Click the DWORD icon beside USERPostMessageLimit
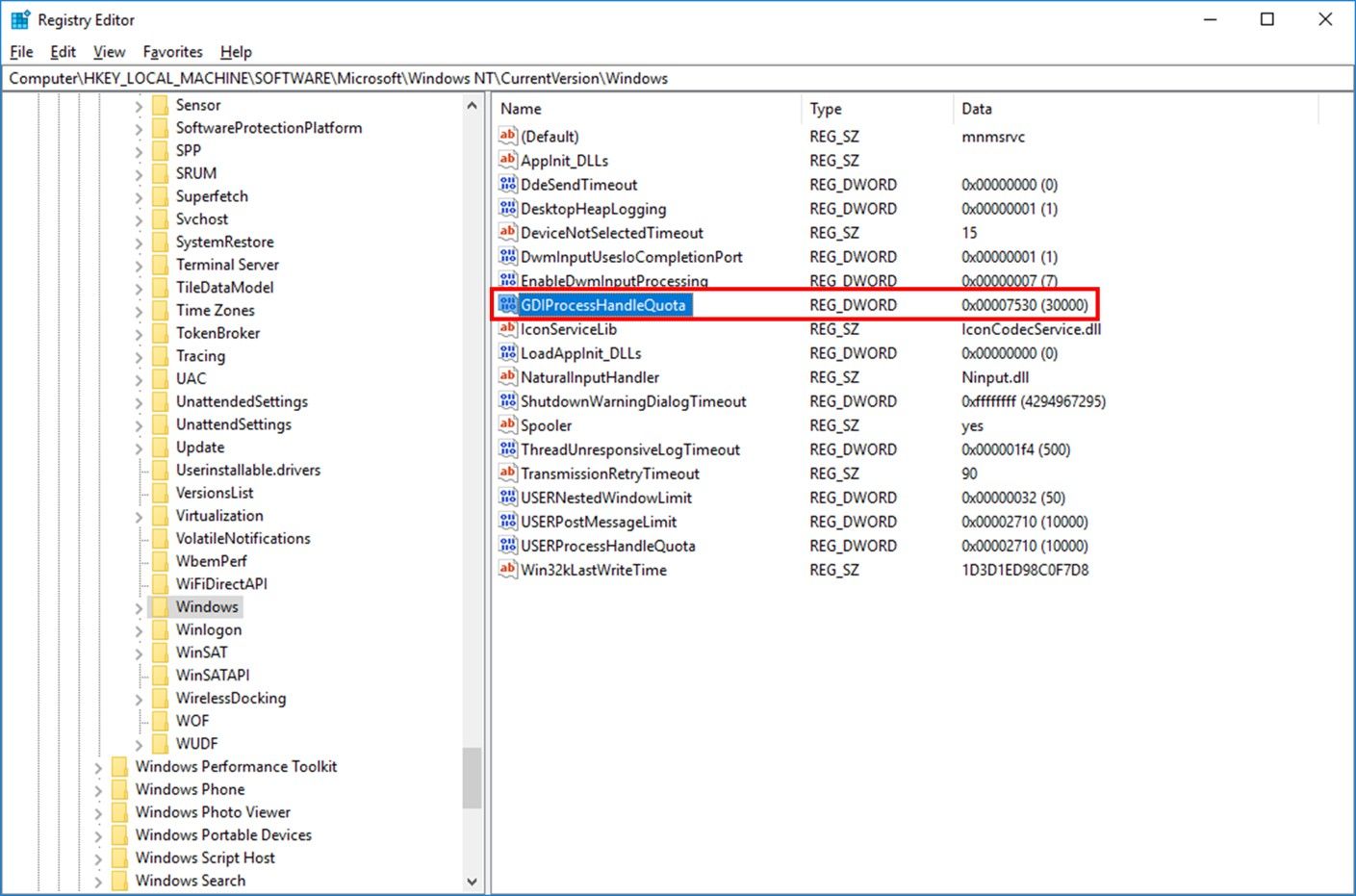This screenshot has width=1356, height=896. coord(508,521)
